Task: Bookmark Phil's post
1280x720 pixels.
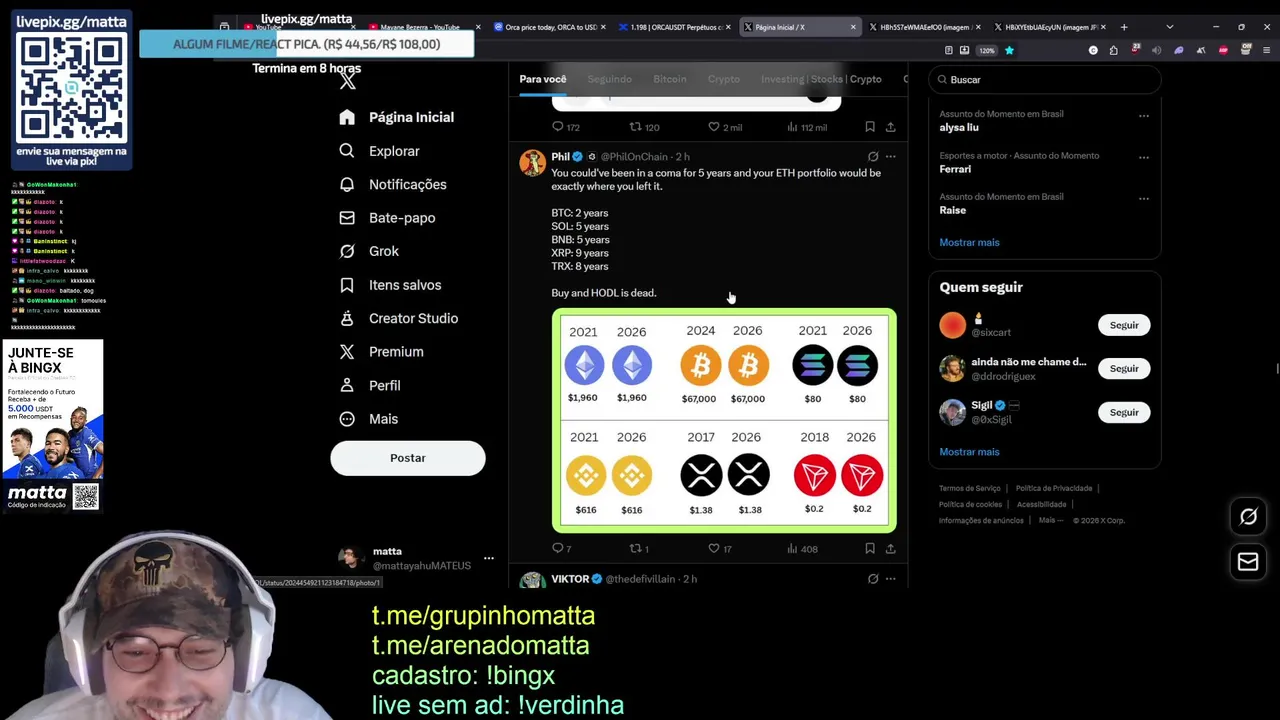Action: pyautogui.click(x=870, y=548)
